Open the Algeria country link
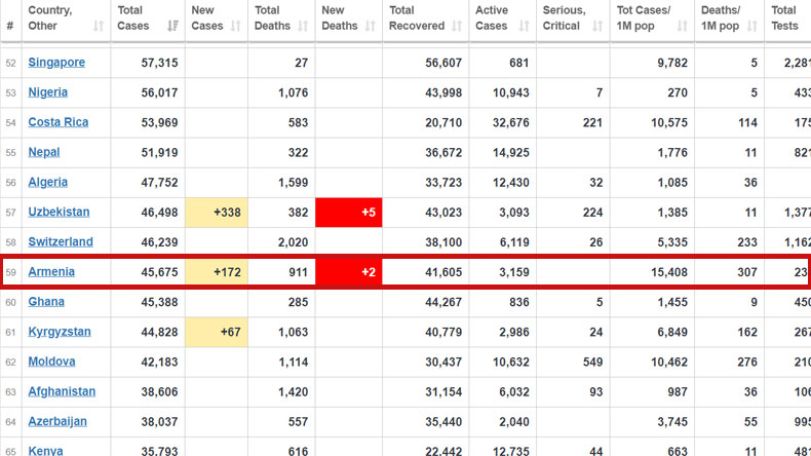 coord(48,183)
